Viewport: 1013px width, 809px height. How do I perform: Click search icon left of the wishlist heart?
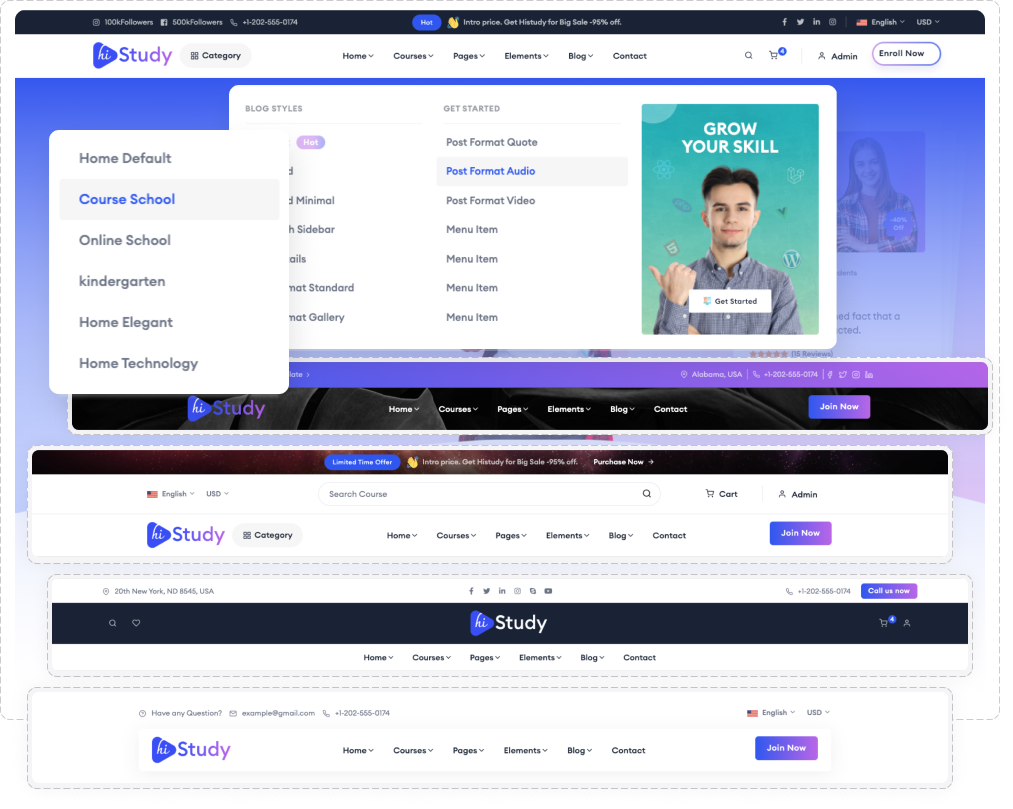113,623
